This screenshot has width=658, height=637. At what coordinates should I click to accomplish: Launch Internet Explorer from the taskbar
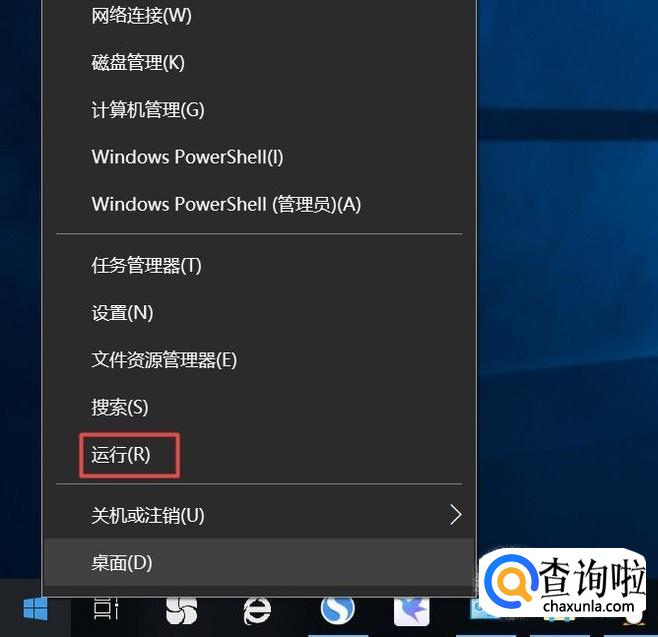(x=257, y=610)
